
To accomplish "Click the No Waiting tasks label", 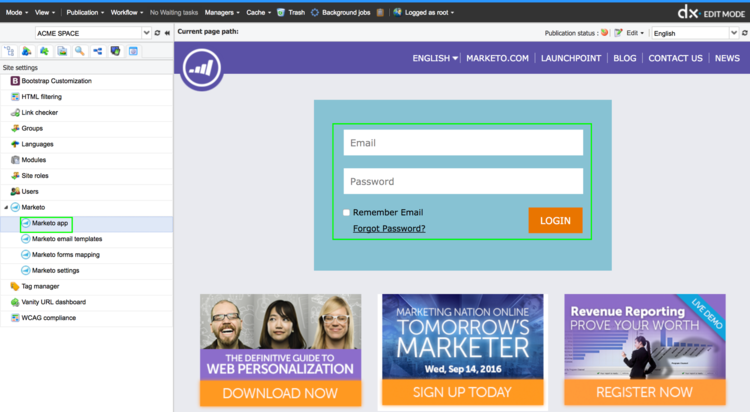I will point(174,12).
